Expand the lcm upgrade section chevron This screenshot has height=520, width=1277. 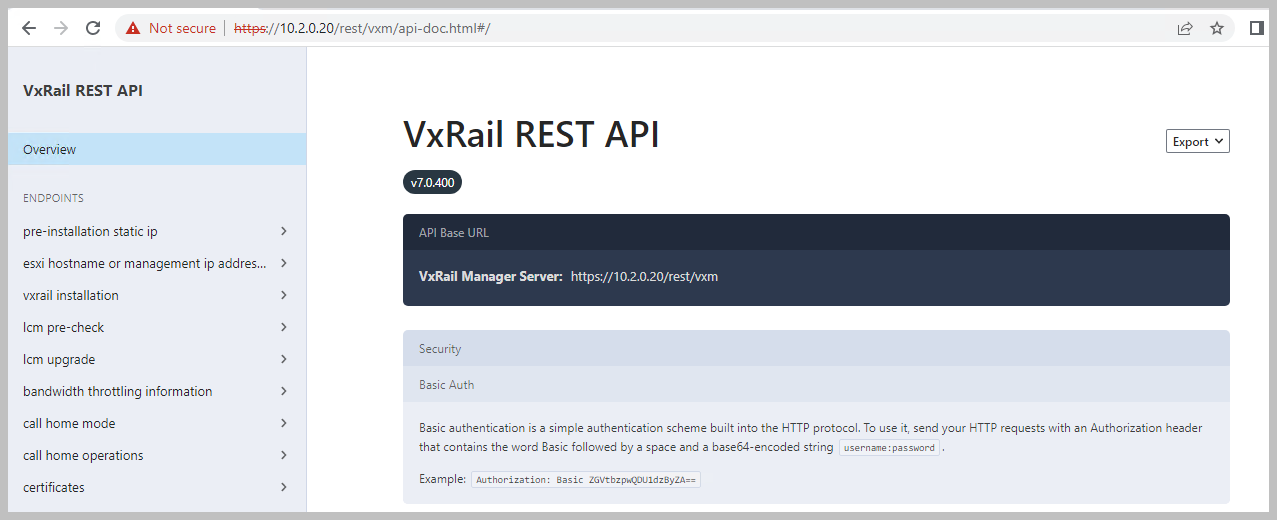click(284, 359)
